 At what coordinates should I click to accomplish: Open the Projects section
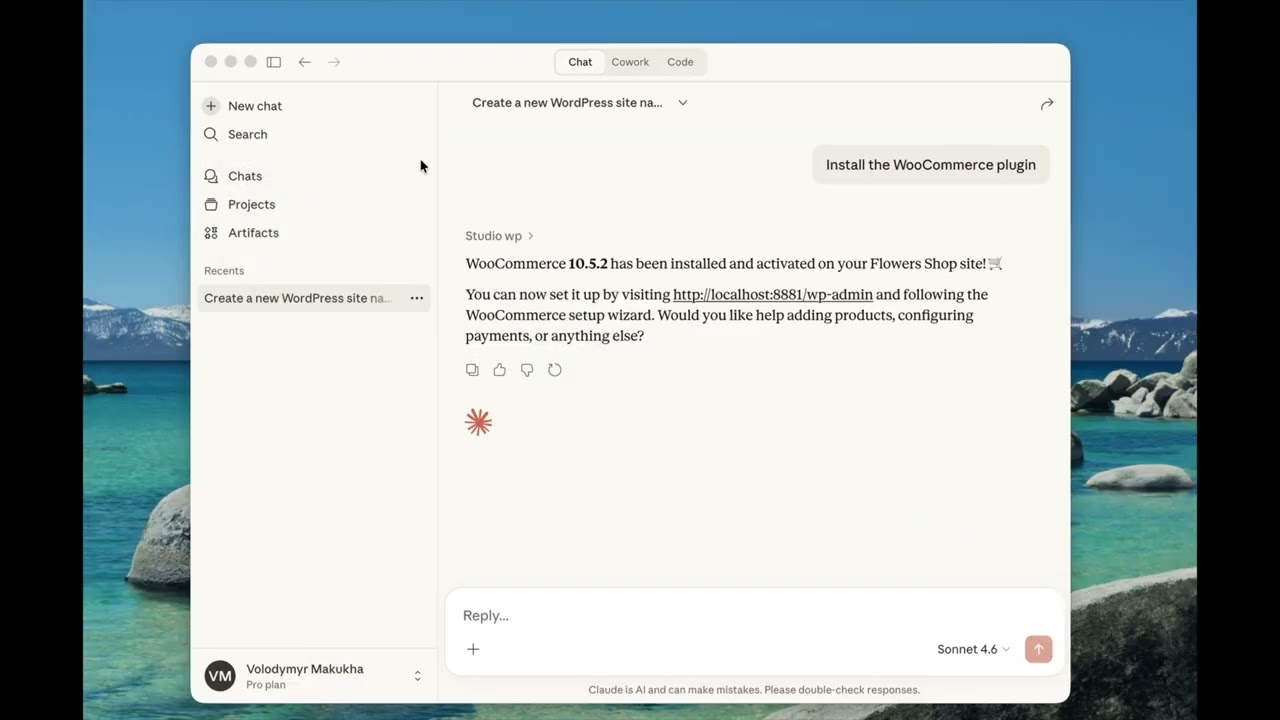point(240,204)
